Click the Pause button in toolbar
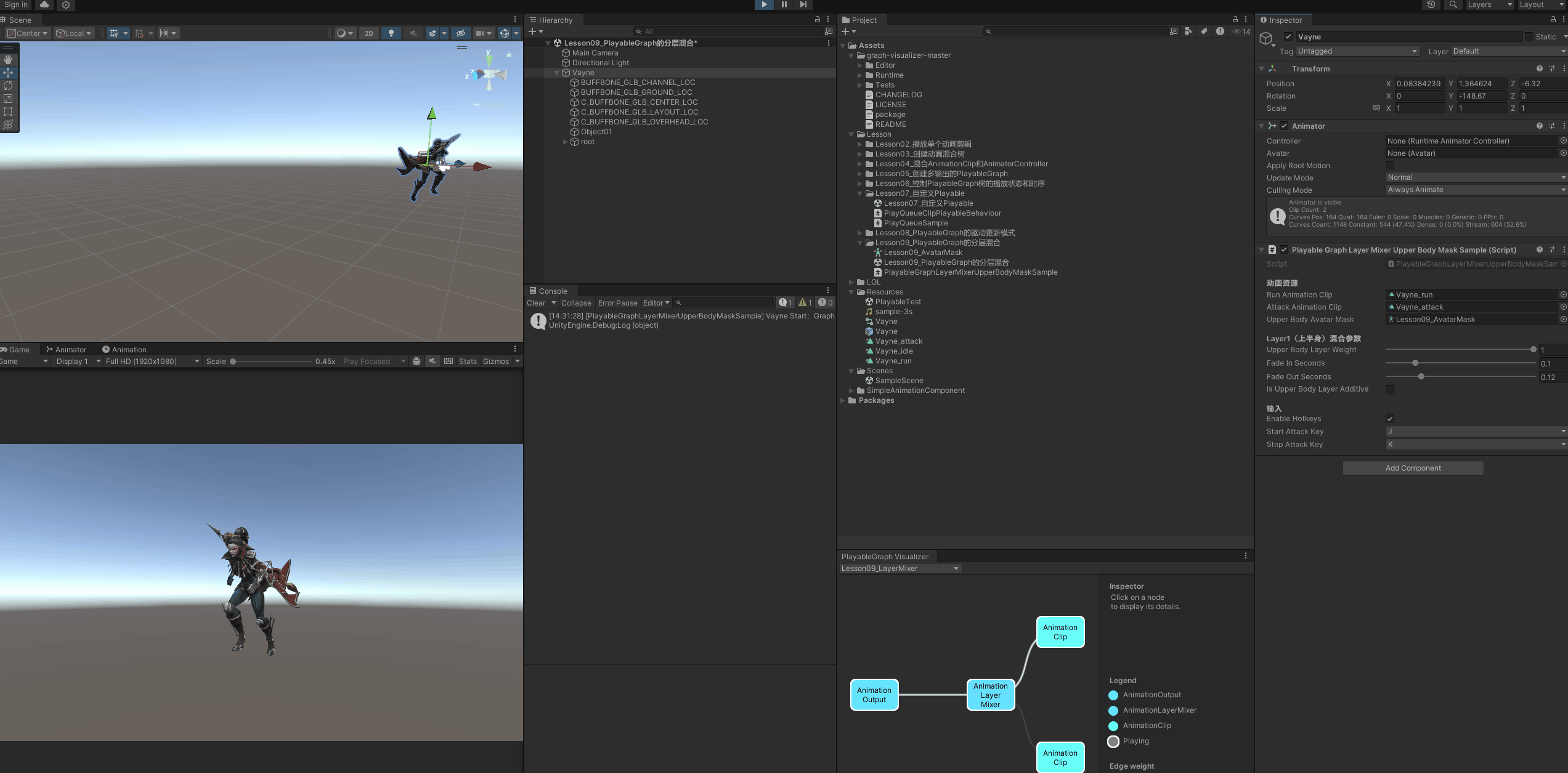 784,4
